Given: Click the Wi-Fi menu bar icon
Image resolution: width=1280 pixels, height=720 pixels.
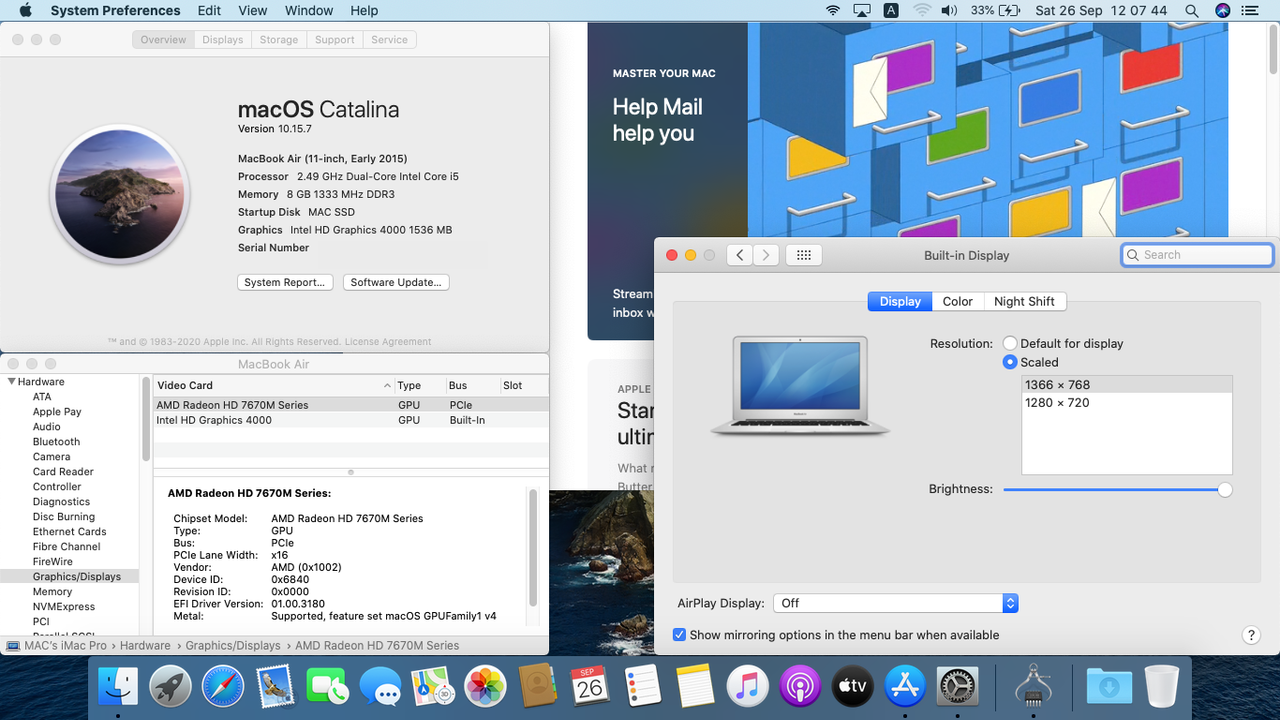Looking at the screenshot, I should tap(833, 10).
